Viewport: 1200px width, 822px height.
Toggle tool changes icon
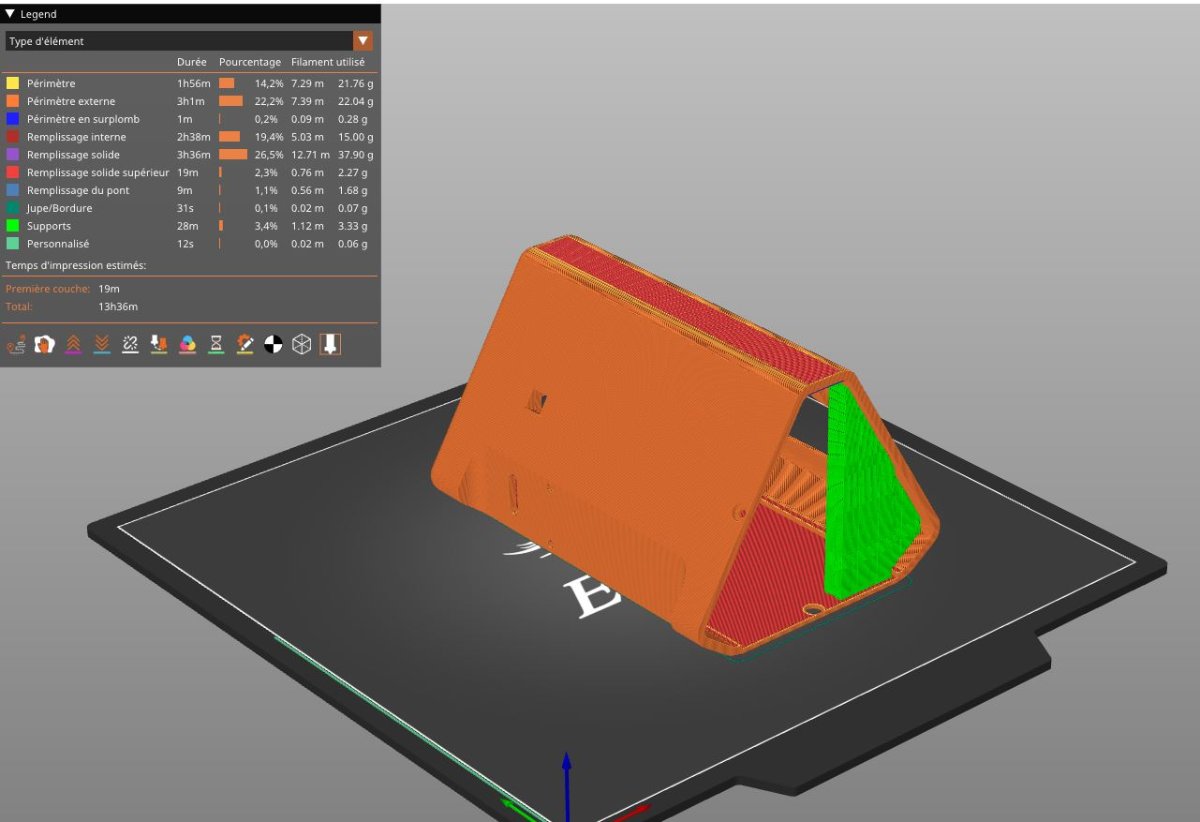[x=159, y=344]
